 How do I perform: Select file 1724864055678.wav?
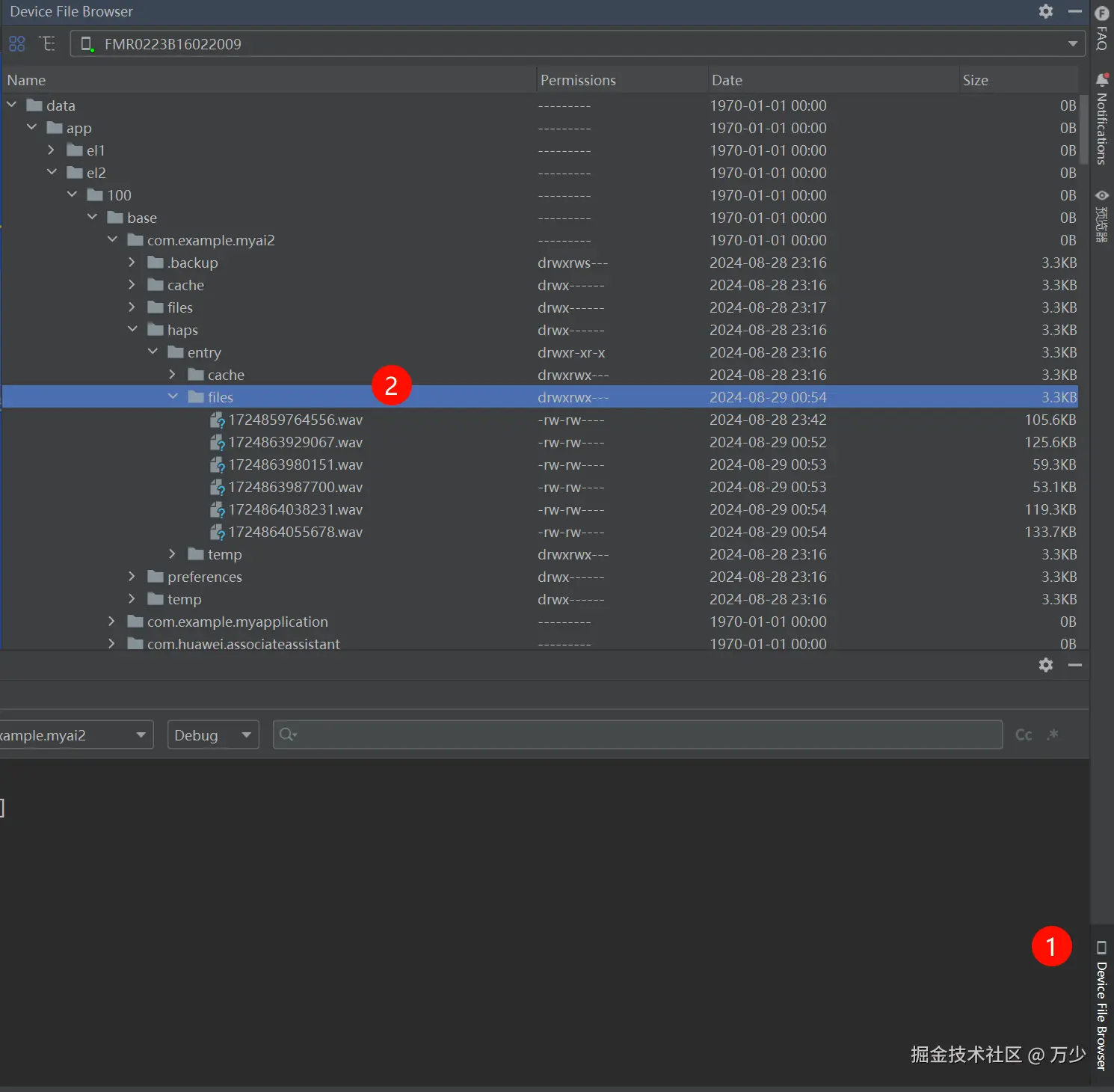(295, 532)
